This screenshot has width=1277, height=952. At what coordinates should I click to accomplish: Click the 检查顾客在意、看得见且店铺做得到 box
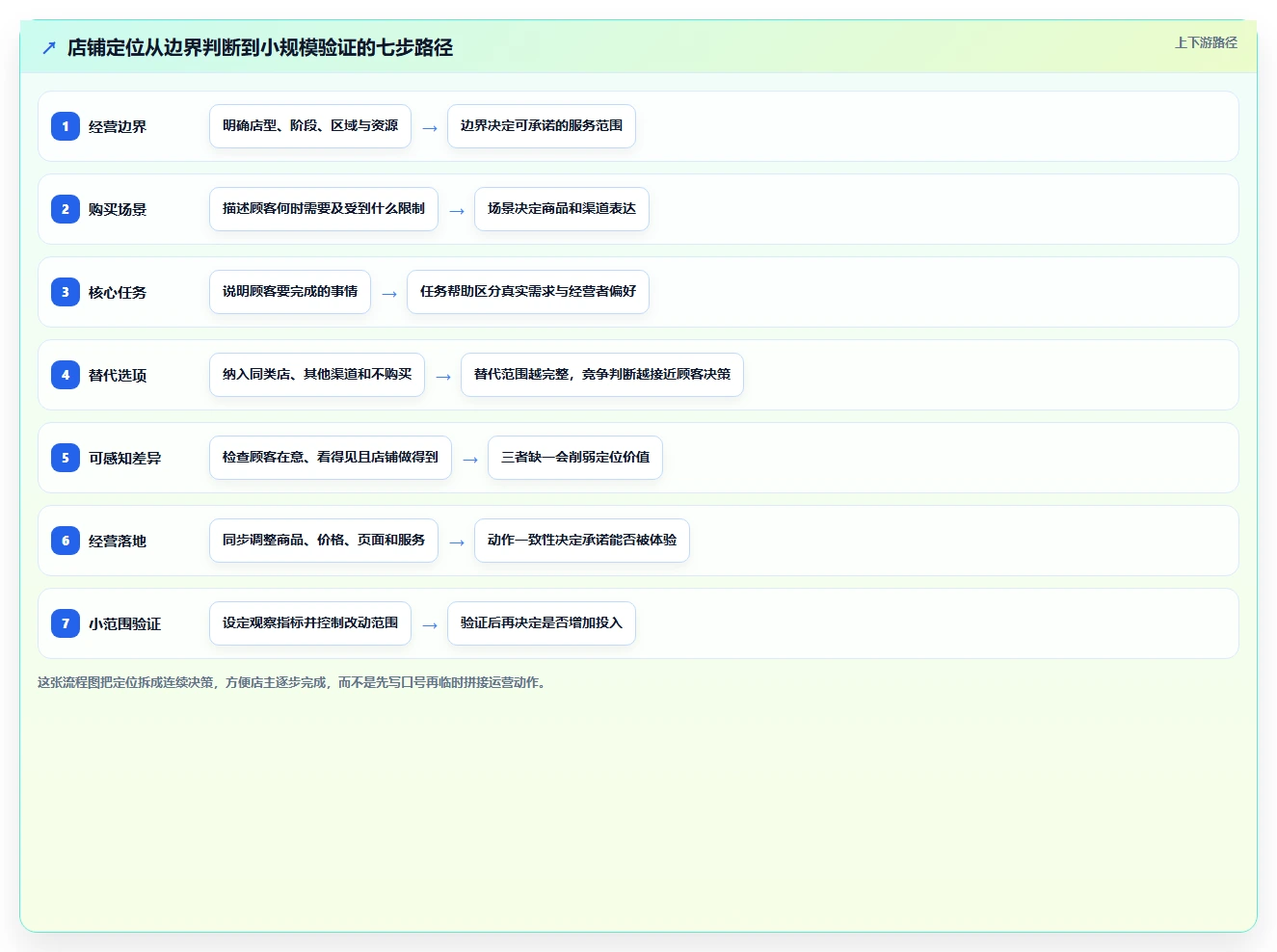pos(331,458)
